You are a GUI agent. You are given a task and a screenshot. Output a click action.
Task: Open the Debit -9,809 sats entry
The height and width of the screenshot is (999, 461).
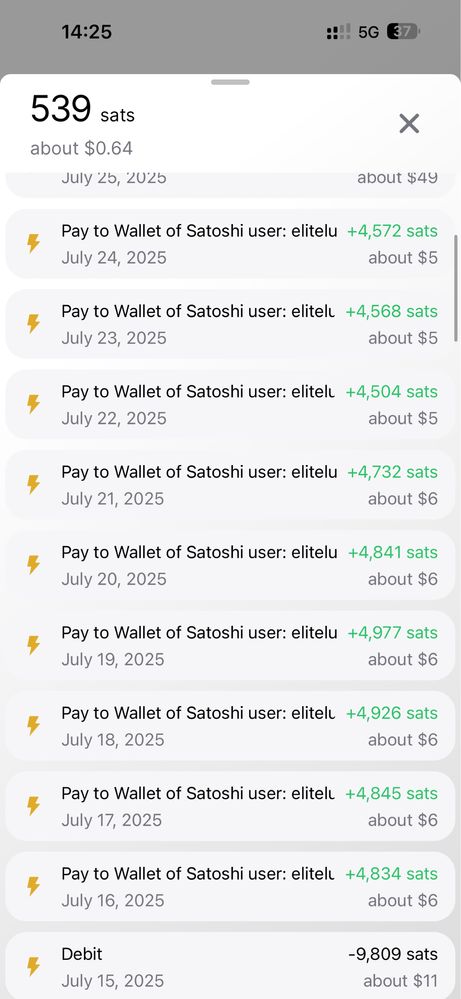(x=230, y=966)
